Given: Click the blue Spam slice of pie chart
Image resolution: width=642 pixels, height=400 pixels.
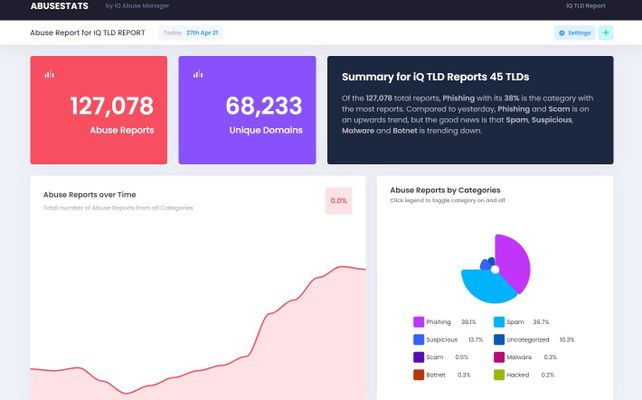Looking at the screenshot, I should coord(487,289).
